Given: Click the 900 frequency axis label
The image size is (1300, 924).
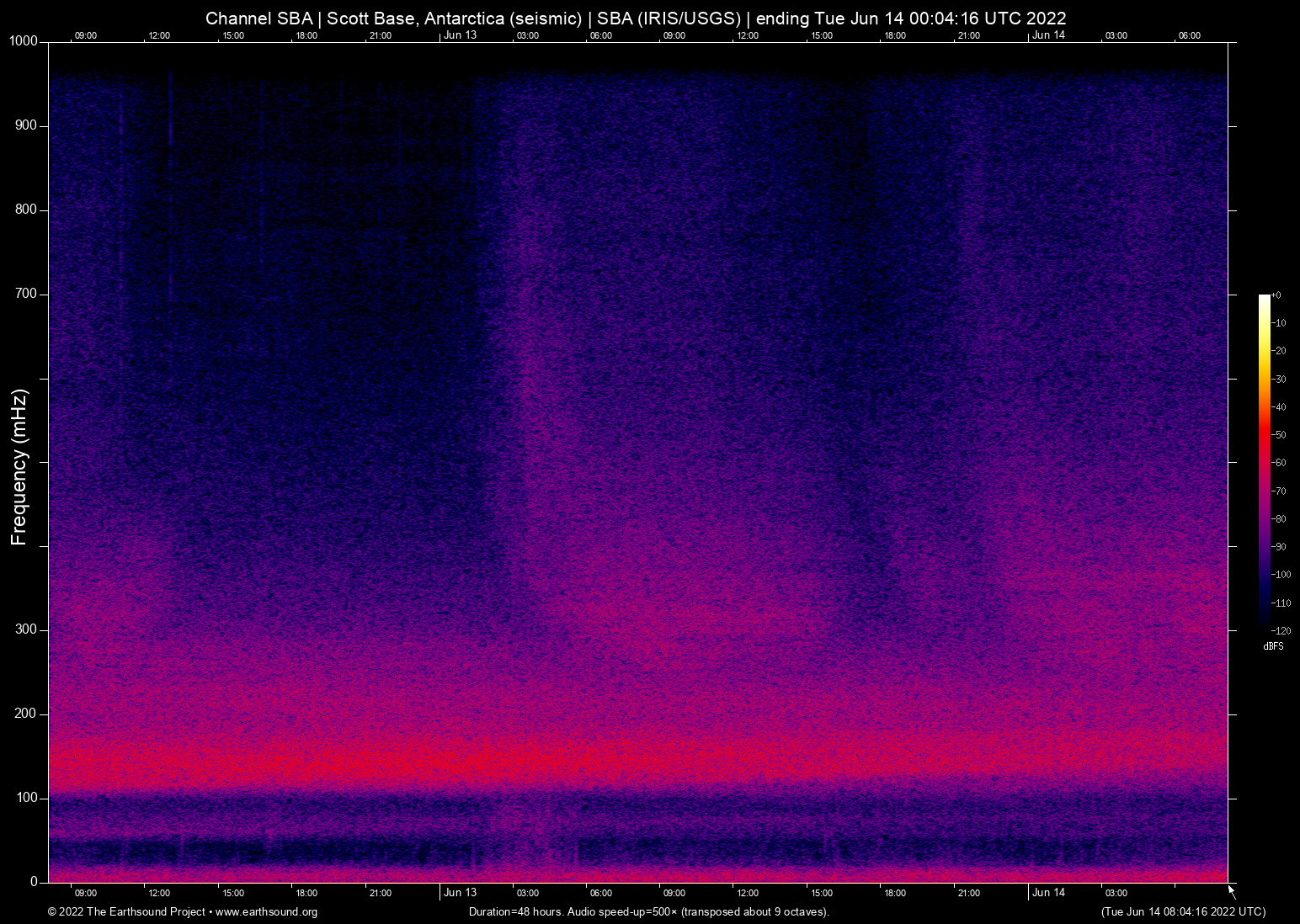Looking at the screenshot, I should (x=26, y=126).
